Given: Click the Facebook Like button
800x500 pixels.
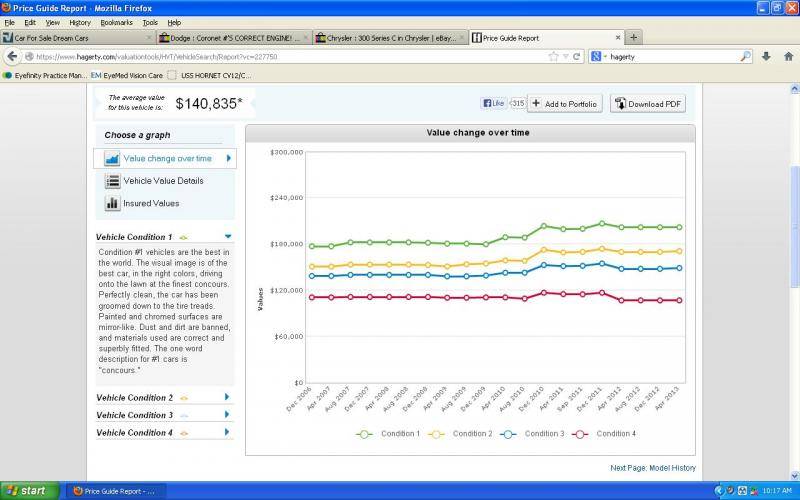Looking at the screenshot, I should coord(494,103).
